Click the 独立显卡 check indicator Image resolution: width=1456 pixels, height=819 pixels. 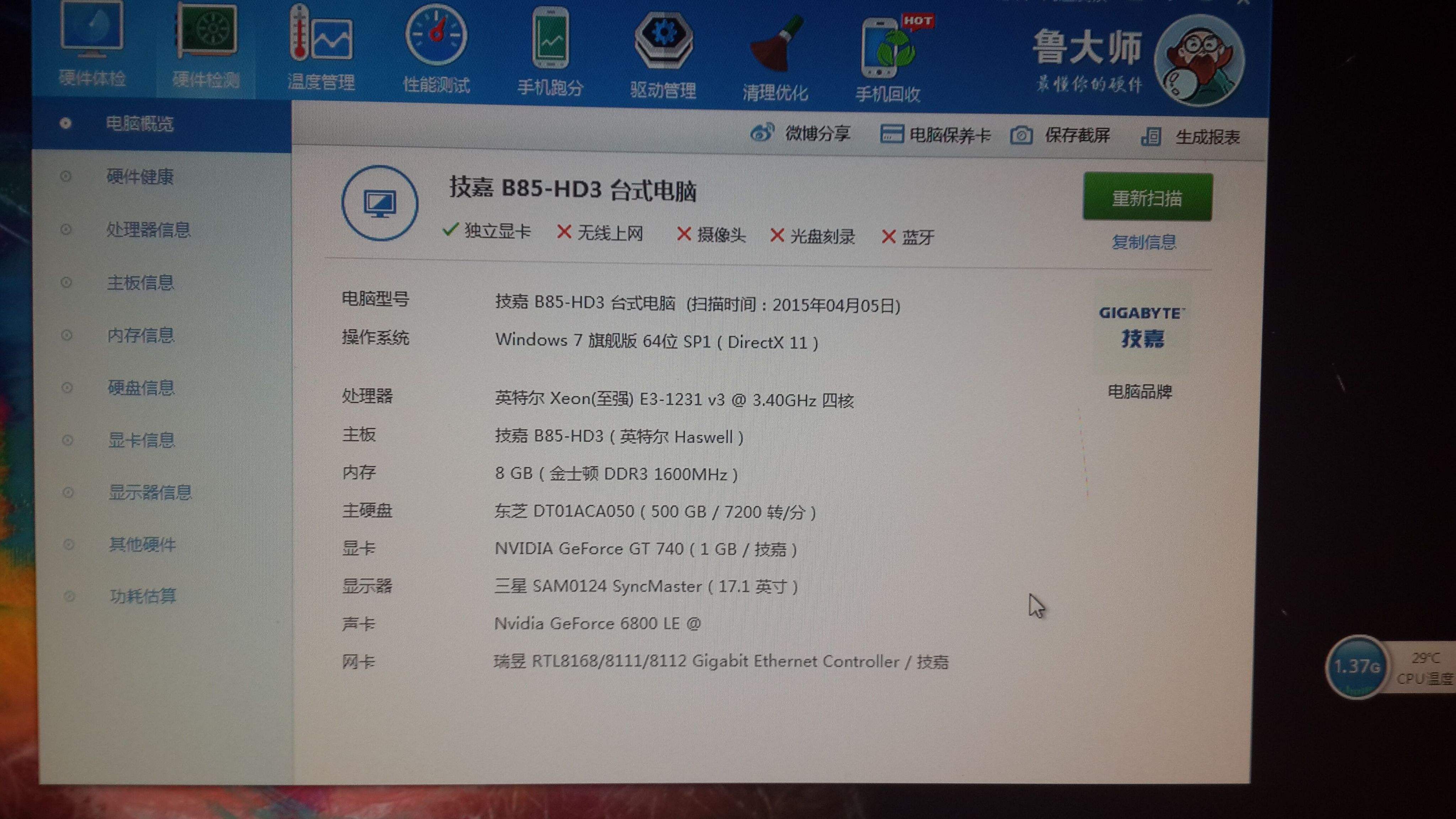(x=486, y=230)
